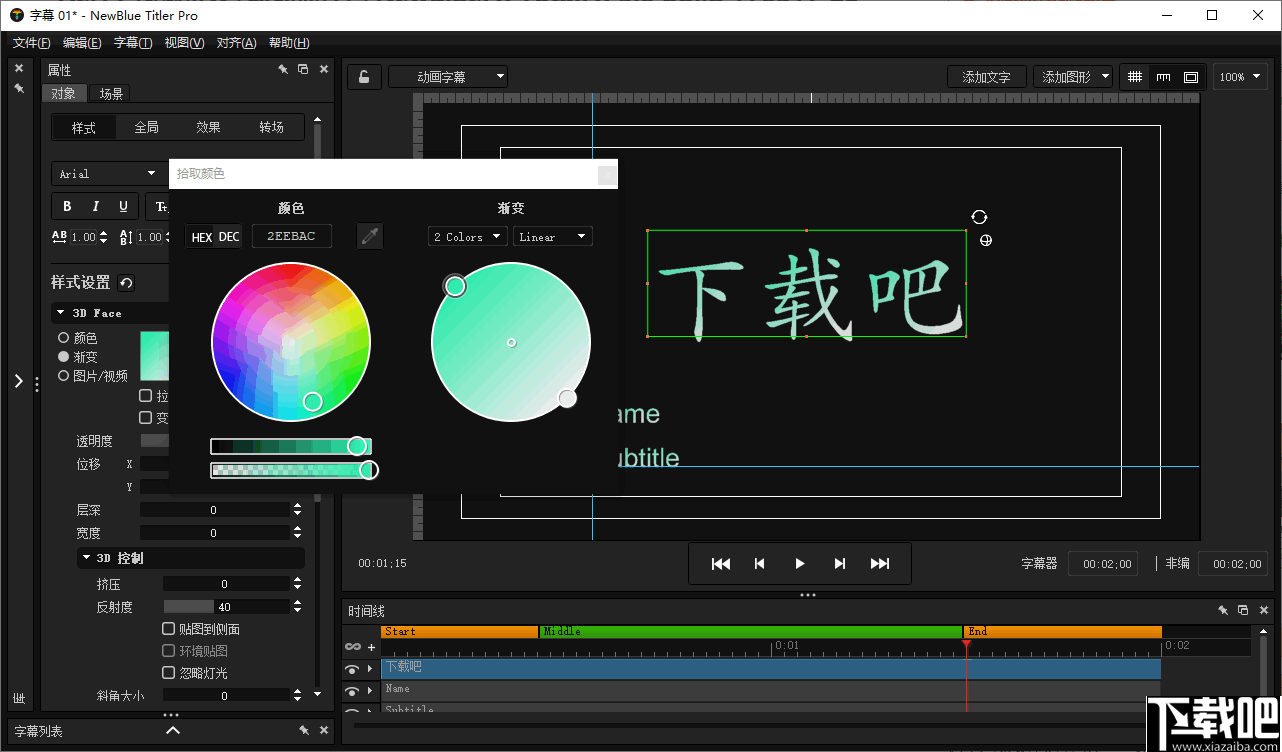This screenshot has width=1282, height=752.
Task: Select the eyedropper tool in the color picker
Action: point(367,235)
